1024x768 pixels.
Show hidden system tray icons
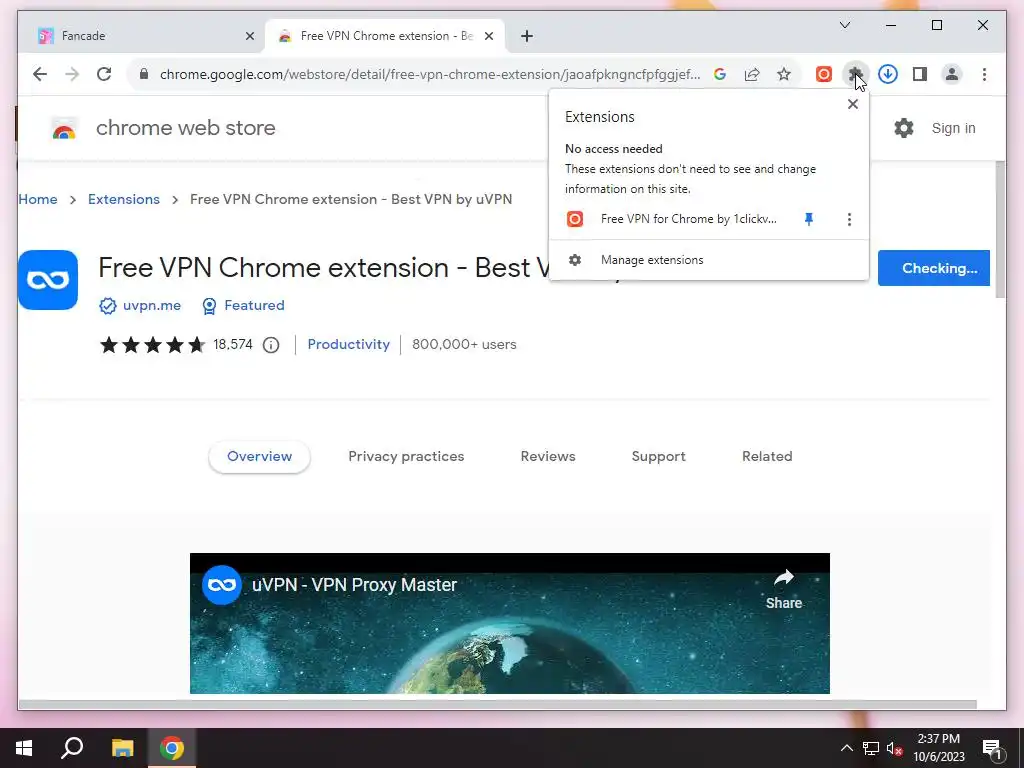coord(846,748)
